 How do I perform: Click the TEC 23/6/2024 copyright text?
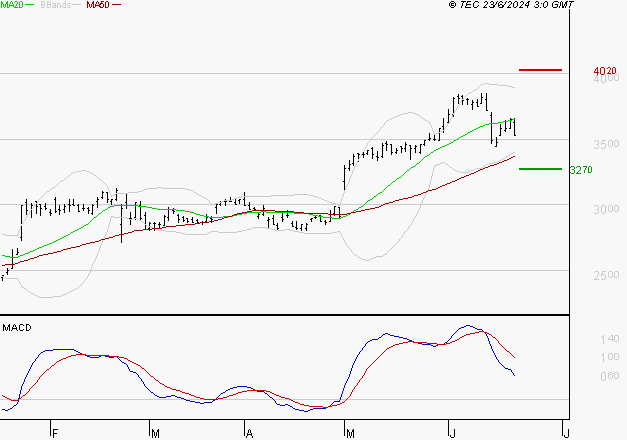click(x=511, y=5)
